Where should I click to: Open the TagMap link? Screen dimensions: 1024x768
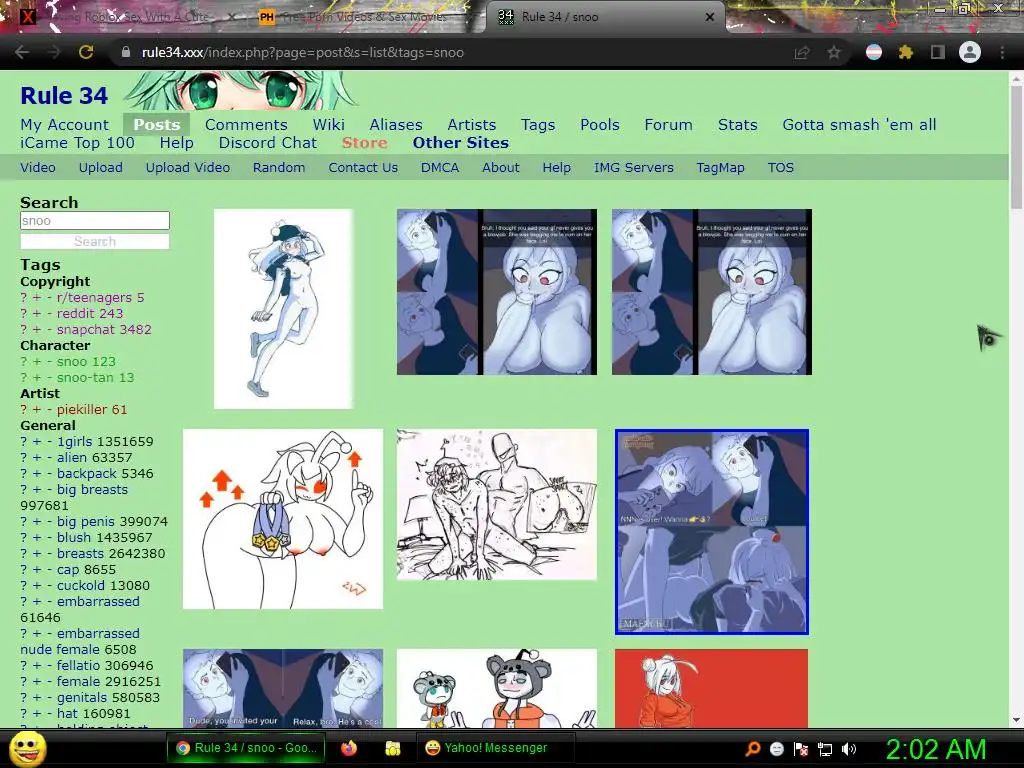(720, 168)
